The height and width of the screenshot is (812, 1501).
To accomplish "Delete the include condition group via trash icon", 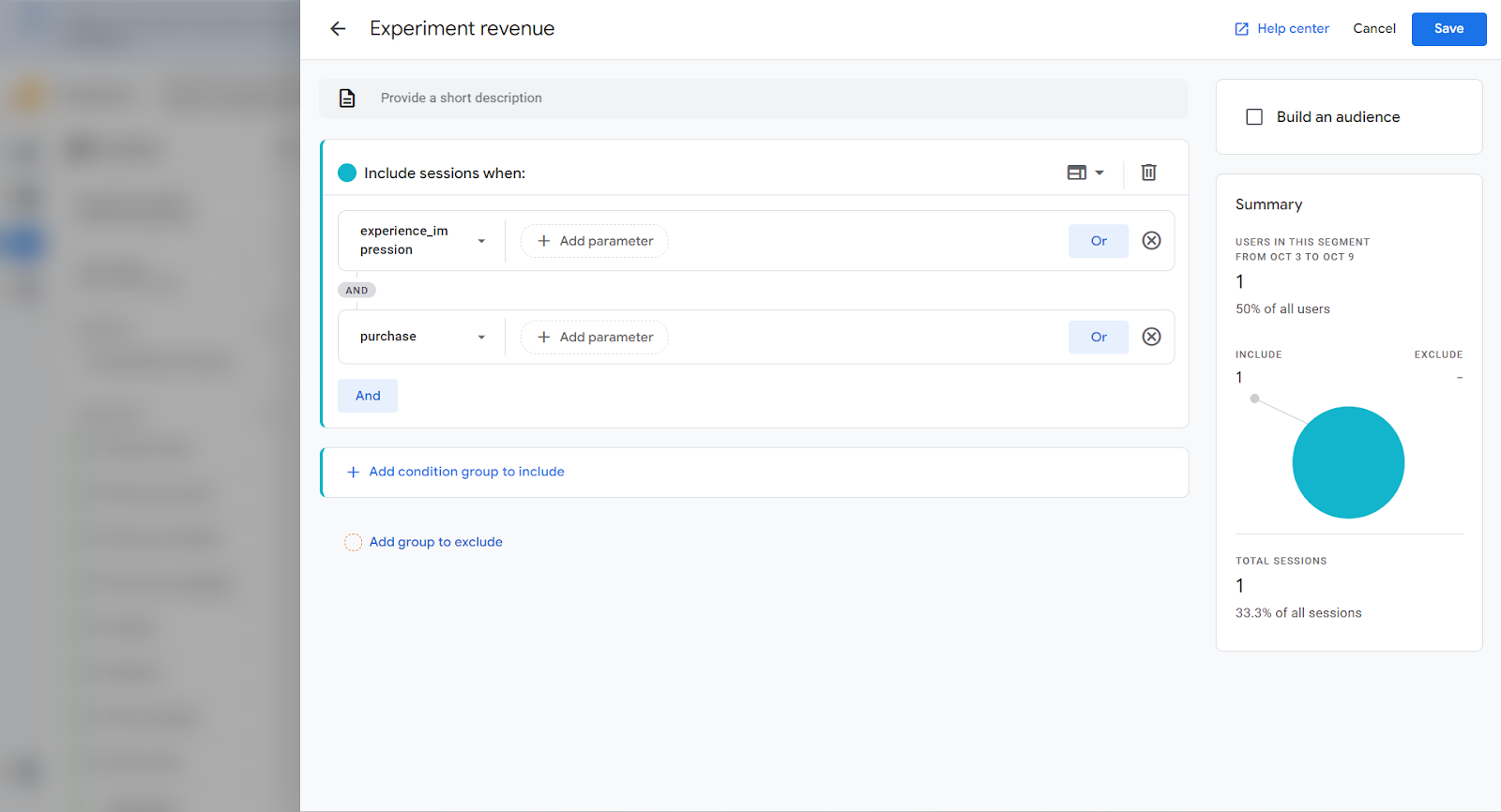I will pos(1148,173).
